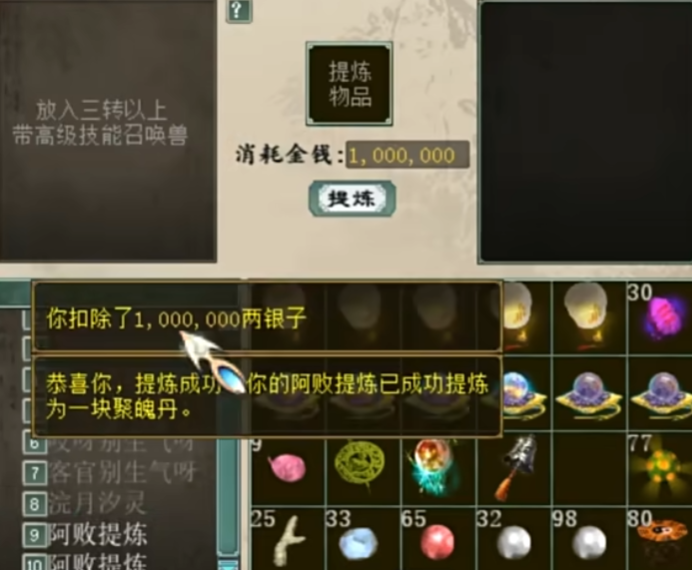Select the red bead item numbered 65
This screenshot has height=570, width=692.
[439, 539]
